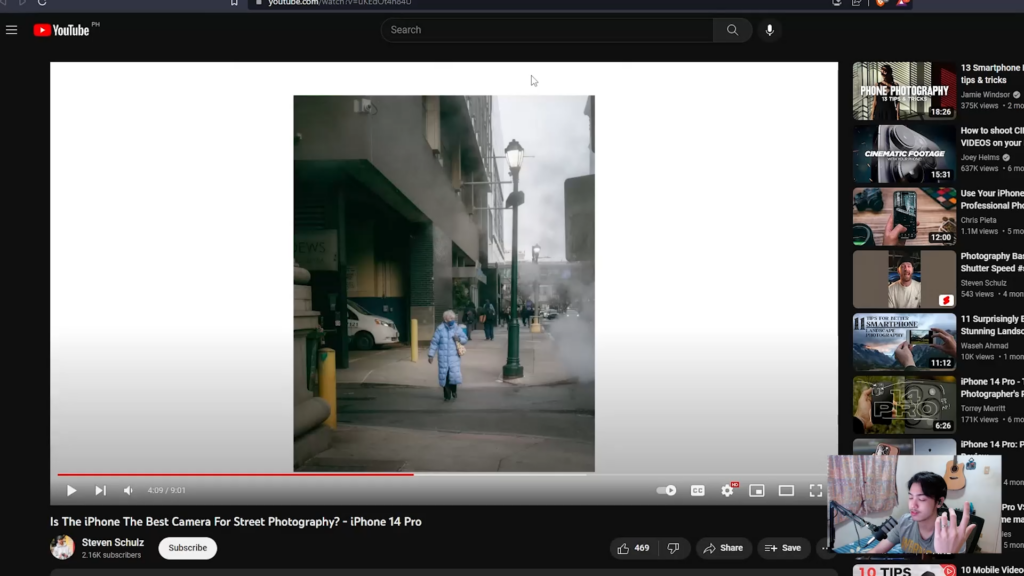Click the search magnifier button

click(732, 30)
